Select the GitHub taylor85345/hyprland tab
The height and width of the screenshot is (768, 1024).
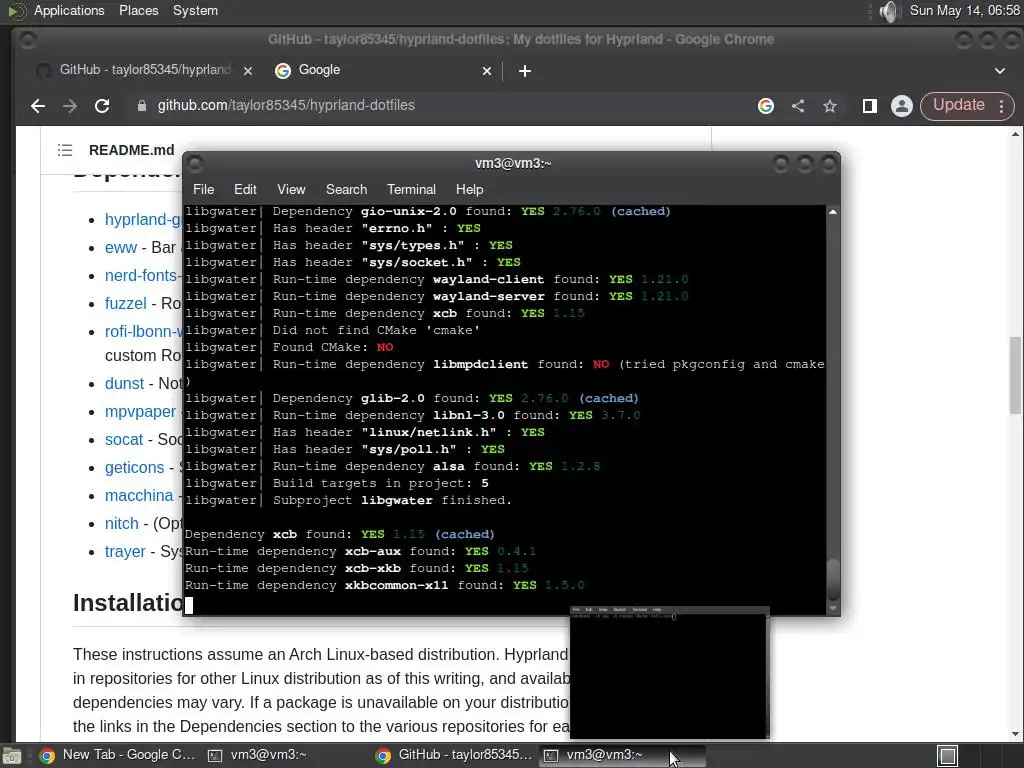tap(144, 70)
